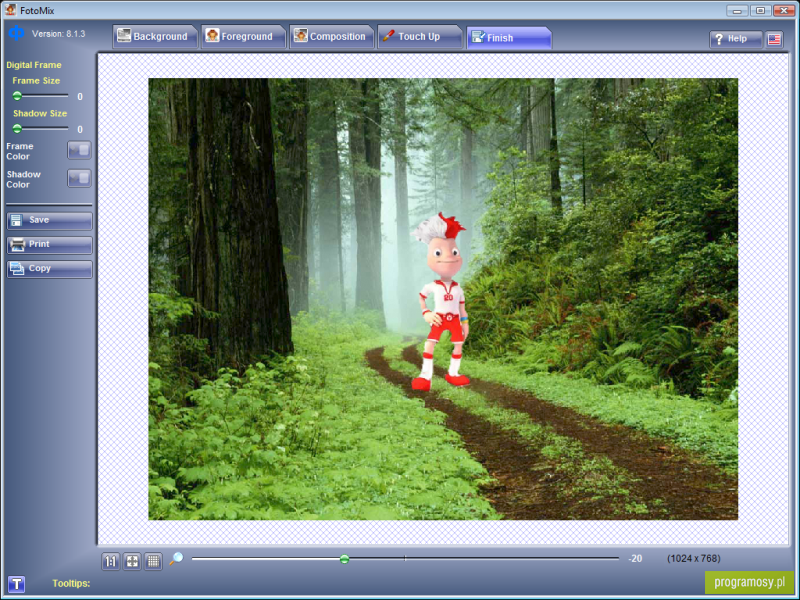This screenshot has width=800, height=600.
Task: Copy the image to clipboard
Action: (49, 269)
